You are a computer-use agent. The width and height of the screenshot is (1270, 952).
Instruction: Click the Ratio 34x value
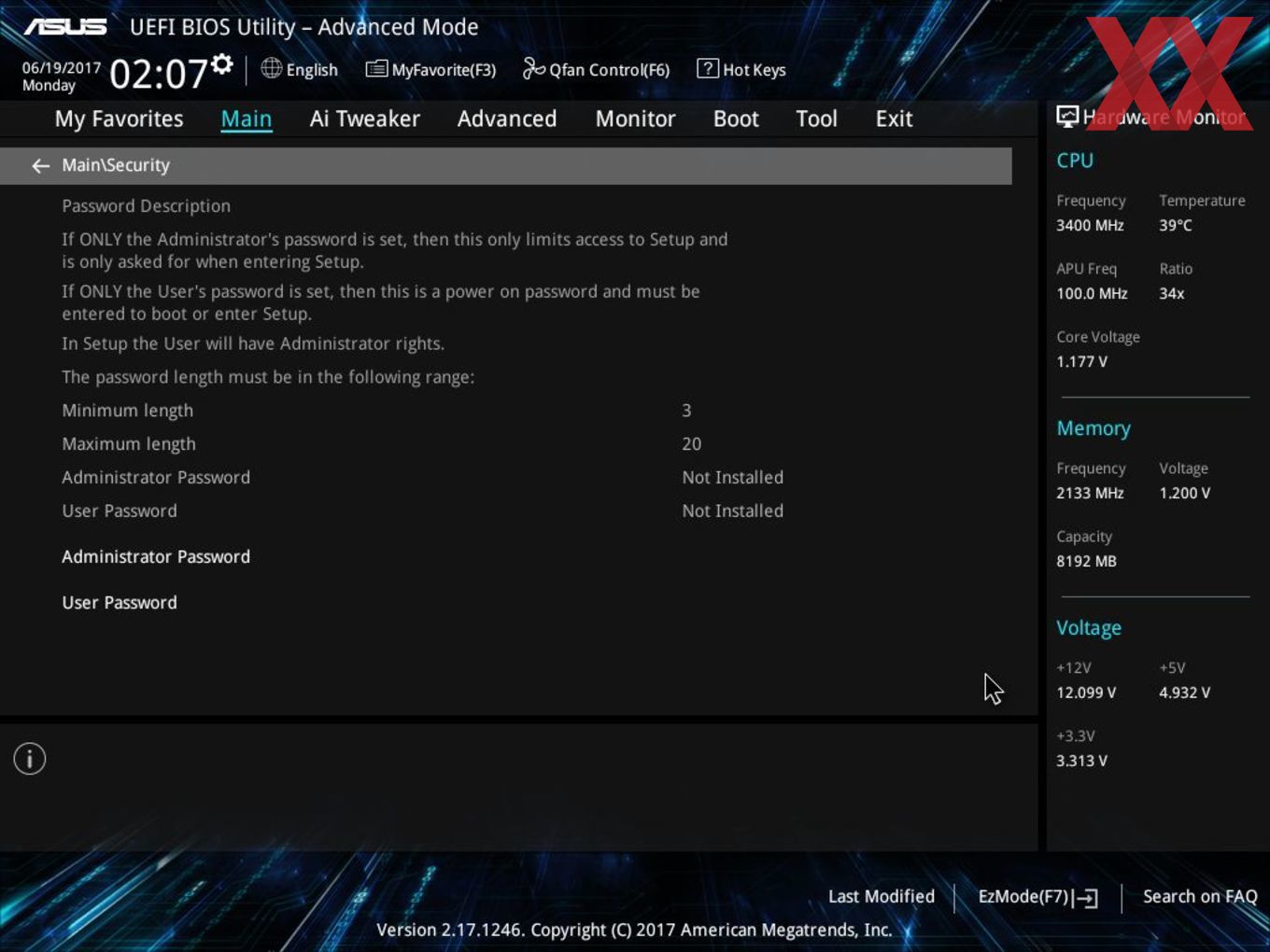[1172, 293]
